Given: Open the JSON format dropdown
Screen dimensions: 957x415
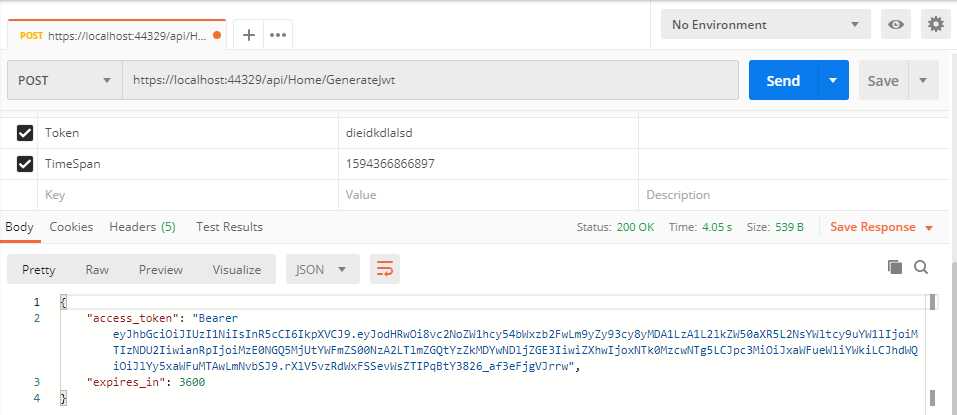Looking at the screenshot, I should (x=322, y=269).
